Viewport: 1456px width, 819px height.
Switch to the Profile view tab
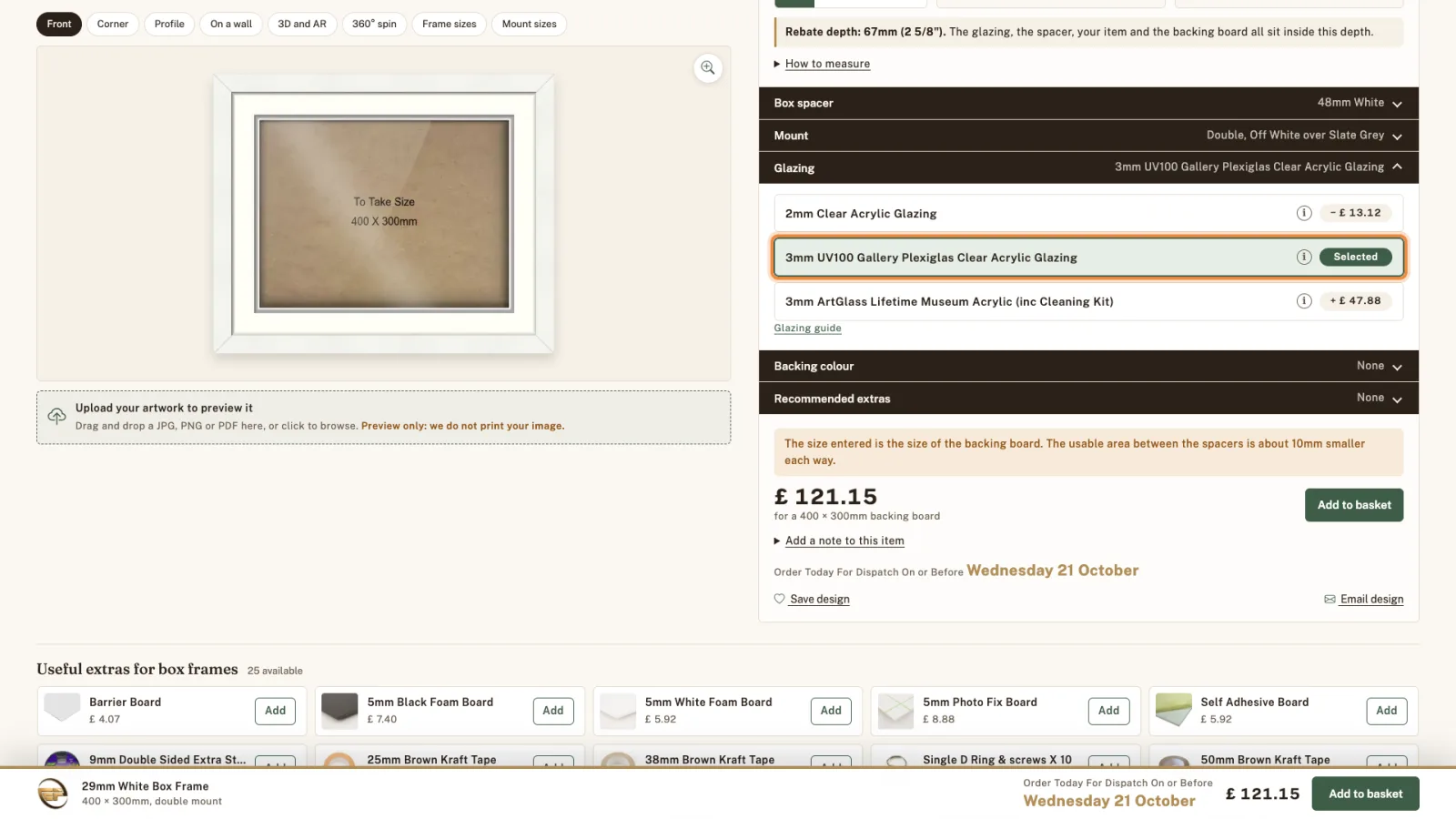pyautogui.click(x=169, y=24)
